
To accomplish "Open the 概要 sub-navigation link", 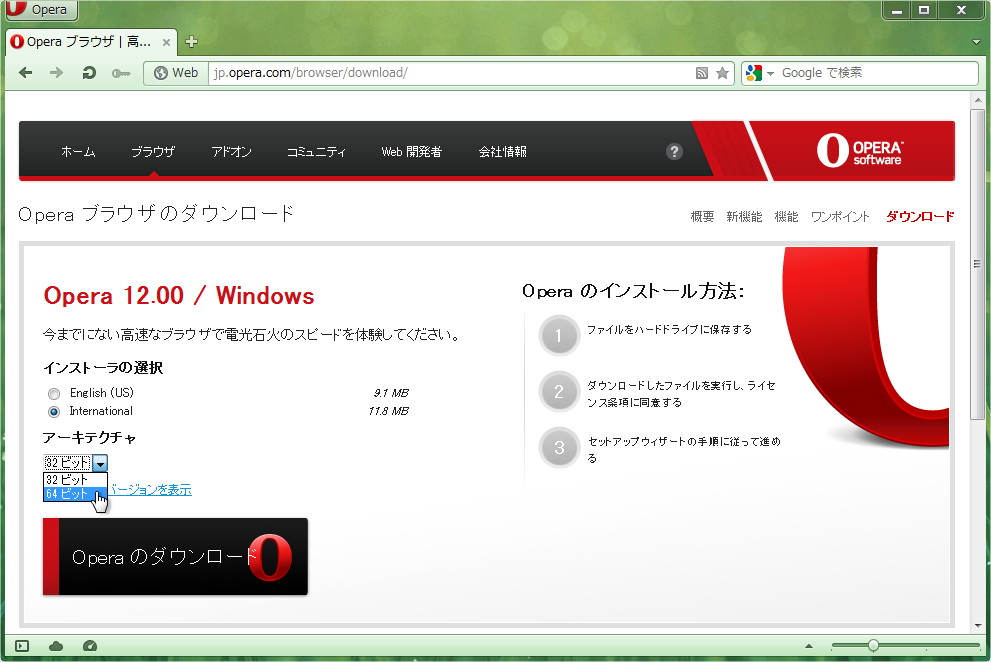I will tap(702, 217).
